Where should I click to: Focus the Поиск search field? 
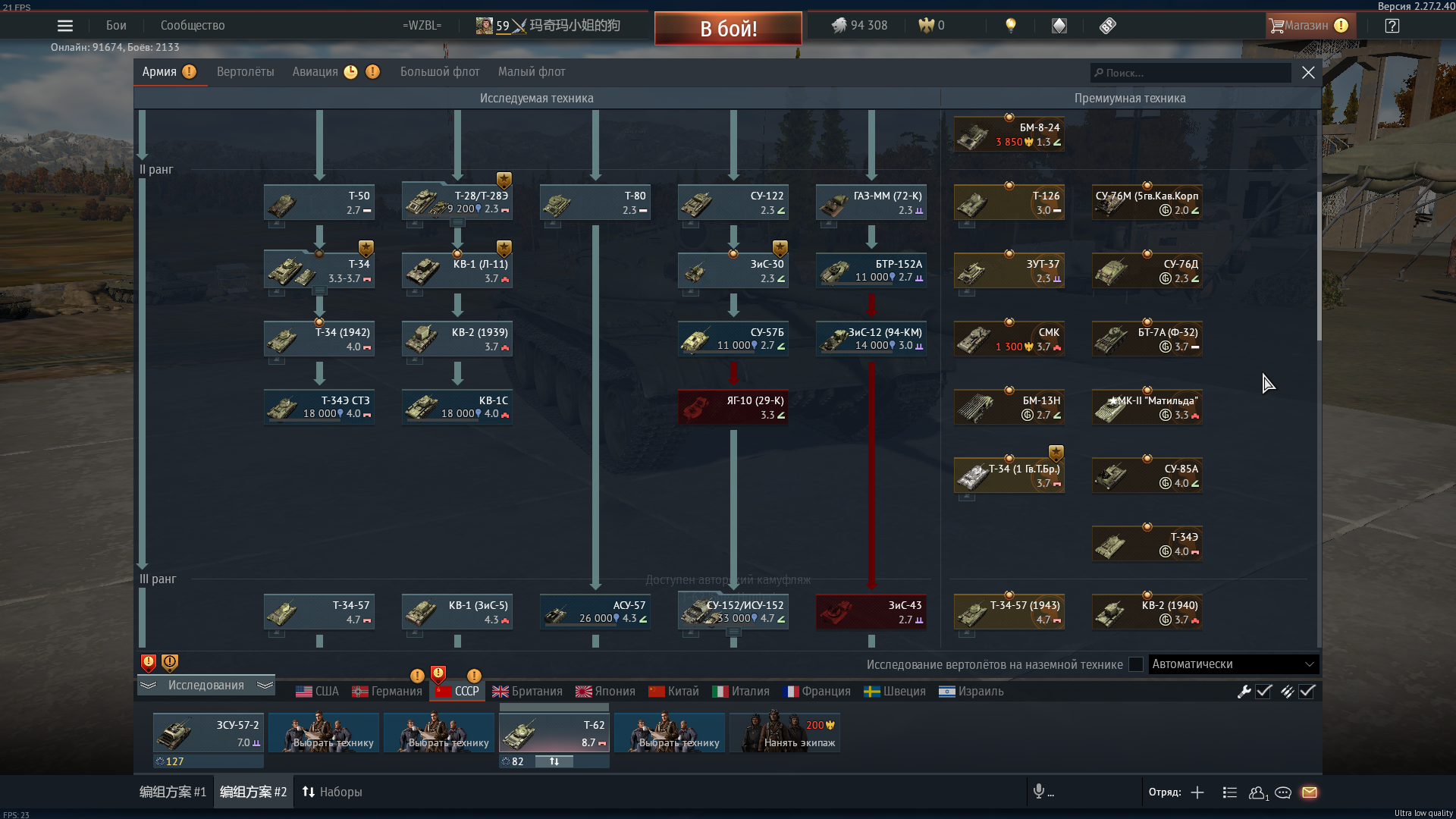coord(1191,73)
